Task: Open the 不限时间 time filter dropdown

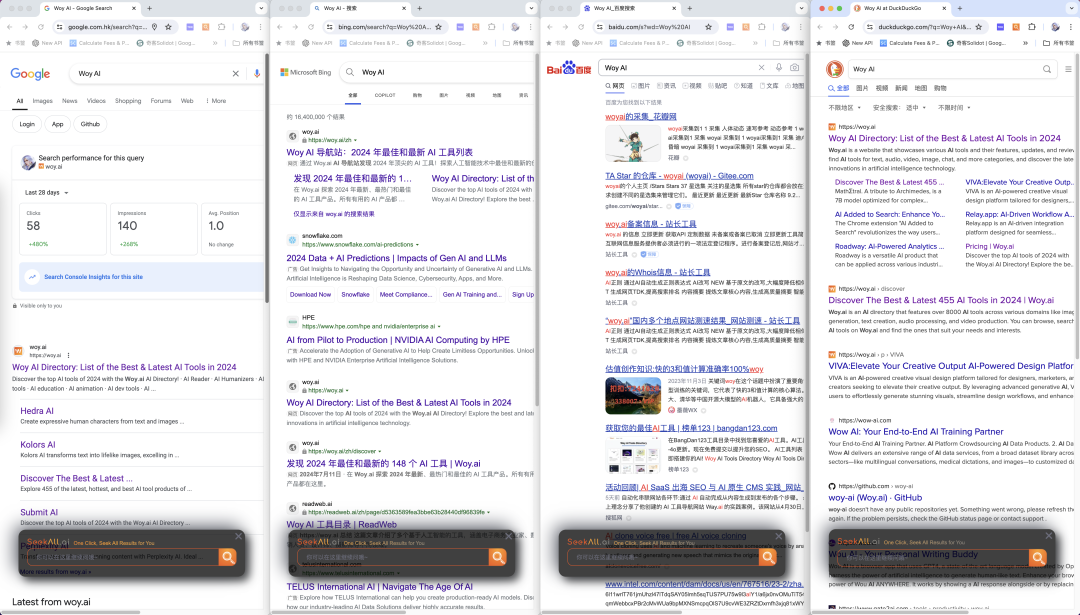Action: [954, 107]
